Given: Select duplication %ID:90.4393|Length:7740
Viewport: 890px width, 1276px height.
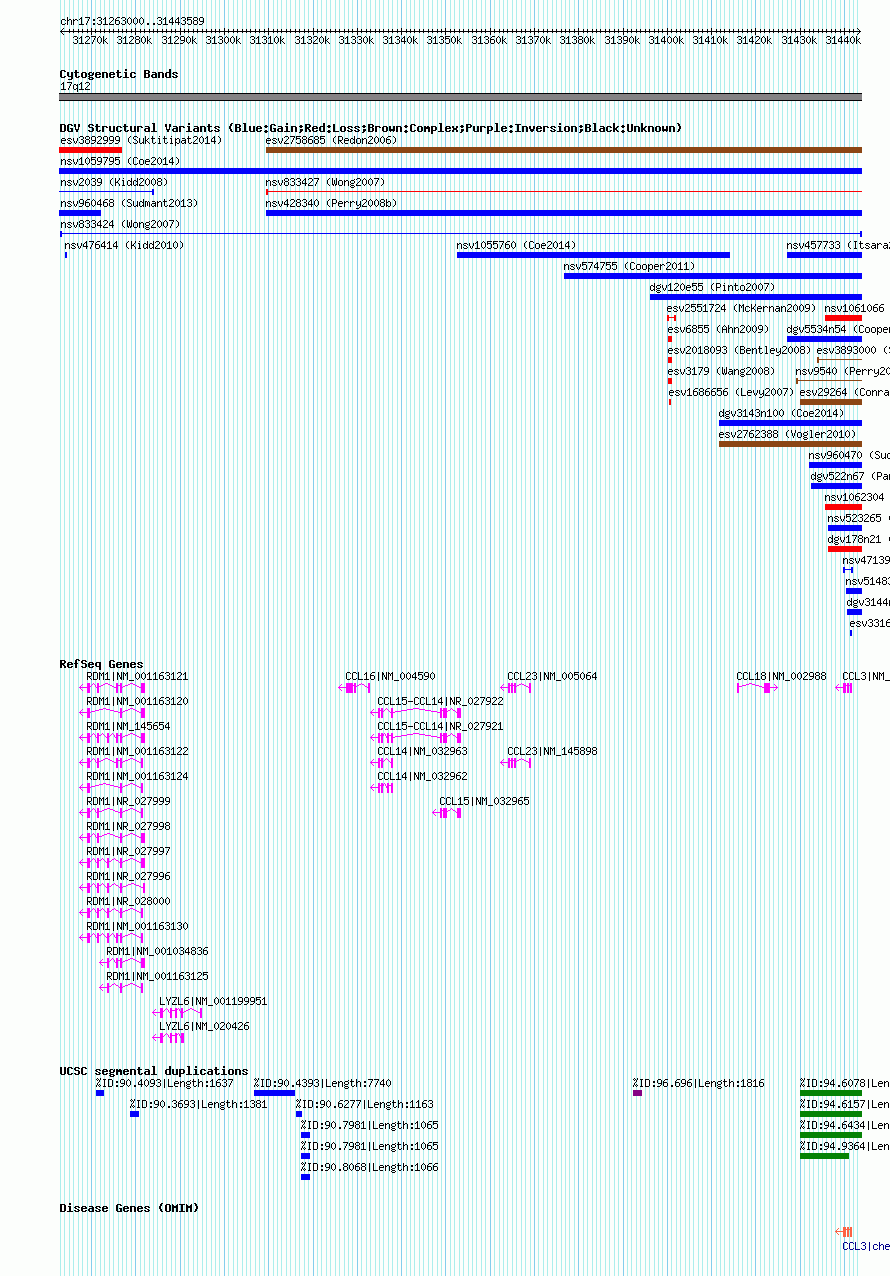Looking at the screenshot, I should pos(322,1083).
